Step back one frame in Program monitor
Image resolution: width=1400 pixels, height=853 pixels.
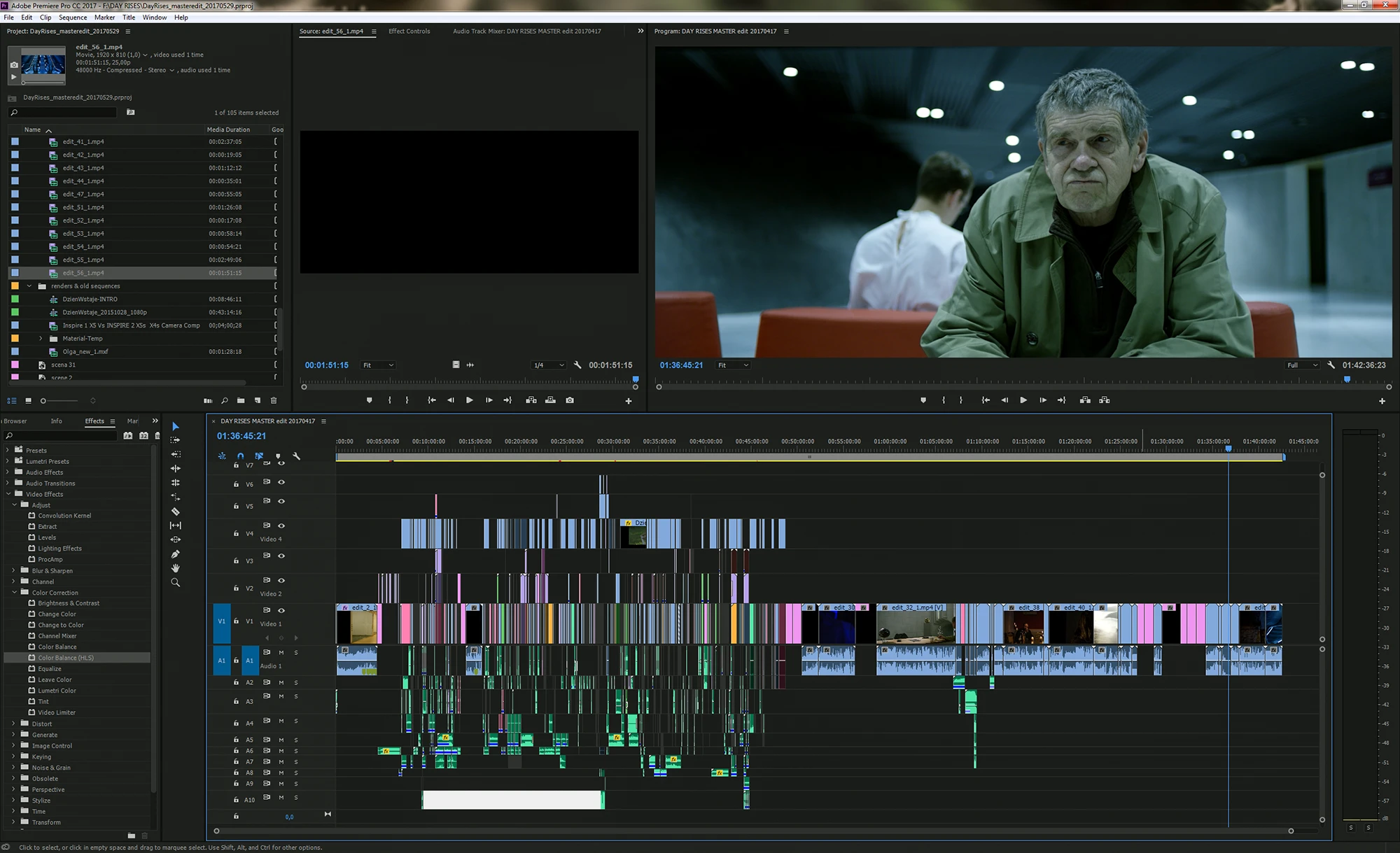tap(1004, 400)
